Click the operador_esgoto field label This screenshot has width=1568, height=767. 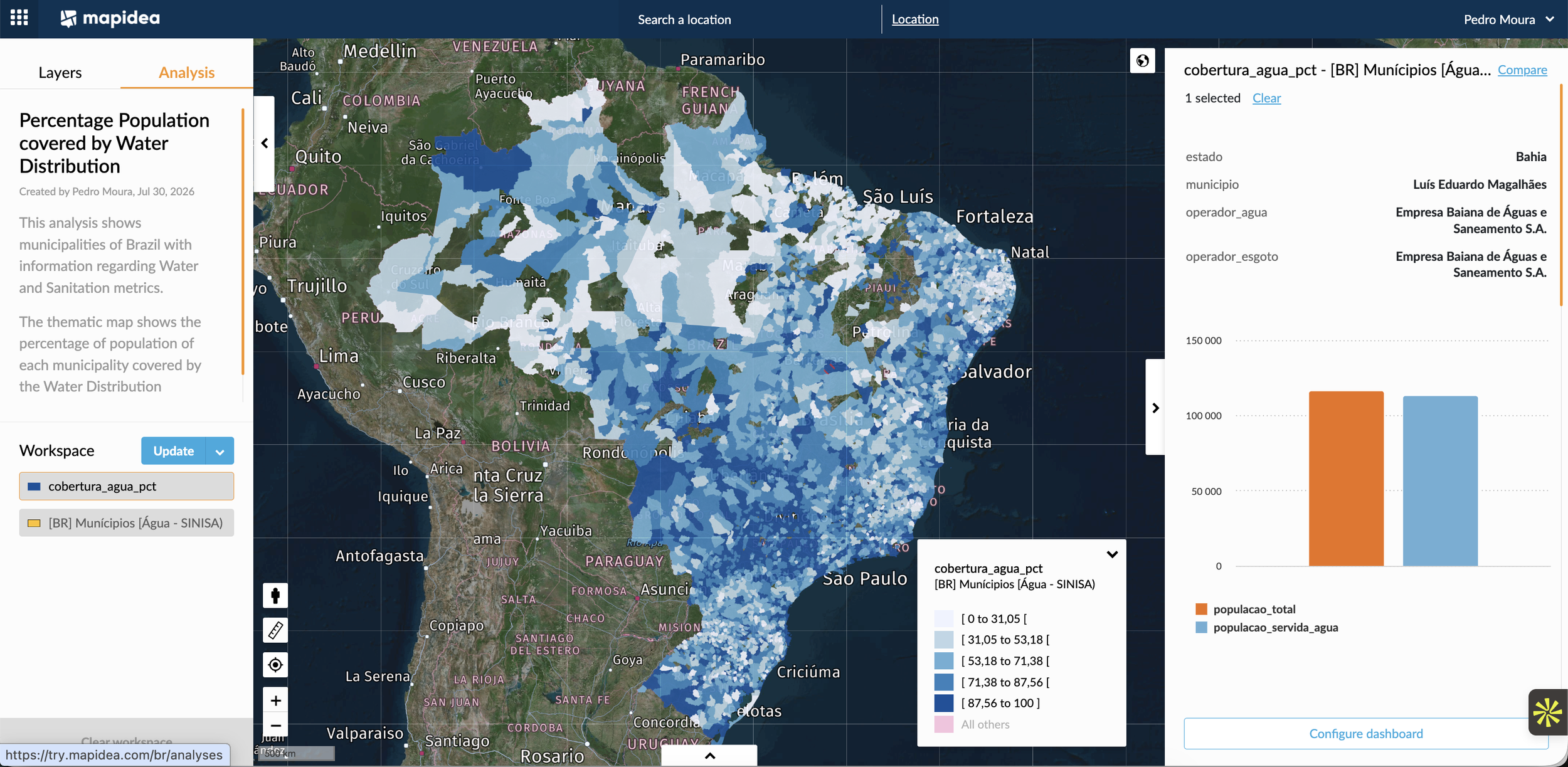[1232, 257]
